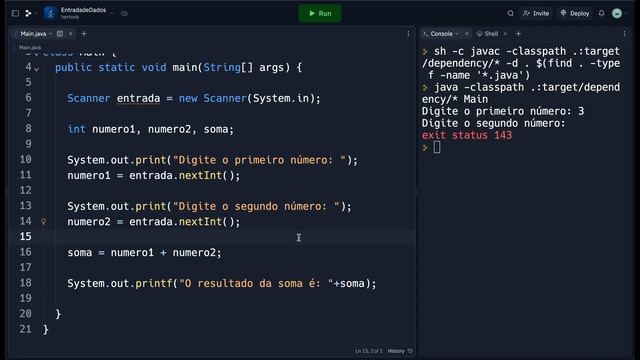The width and height of the screenshot is (640, 360).
Task: Click 'numero1 = entrada.nextInt();' on line 11
Action: click(154, 176)
